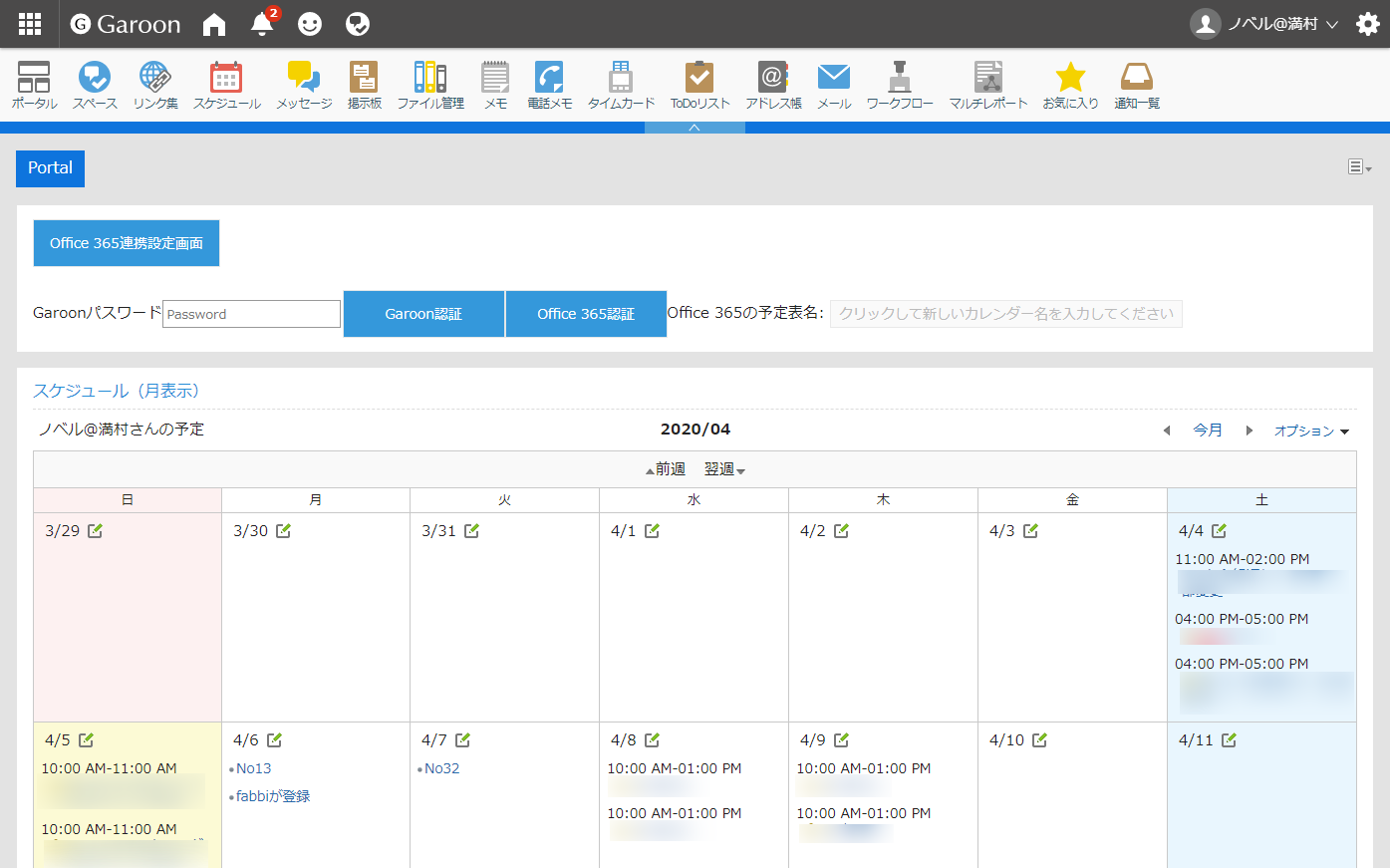Open notifications bell with badge 2

(x=263, y=22)
